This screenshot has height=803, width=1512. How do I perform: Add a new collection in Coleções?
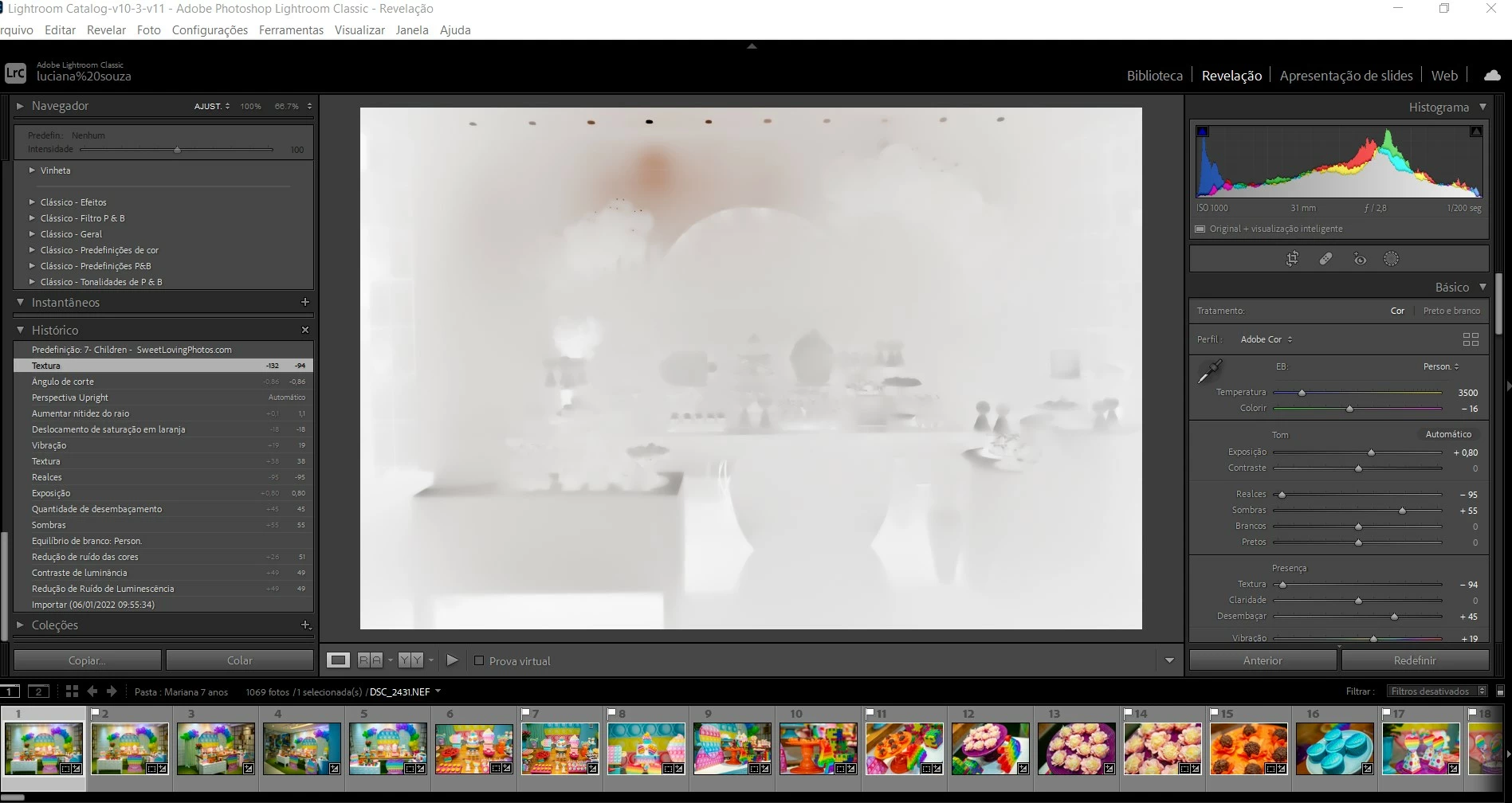tap(305, 625)
